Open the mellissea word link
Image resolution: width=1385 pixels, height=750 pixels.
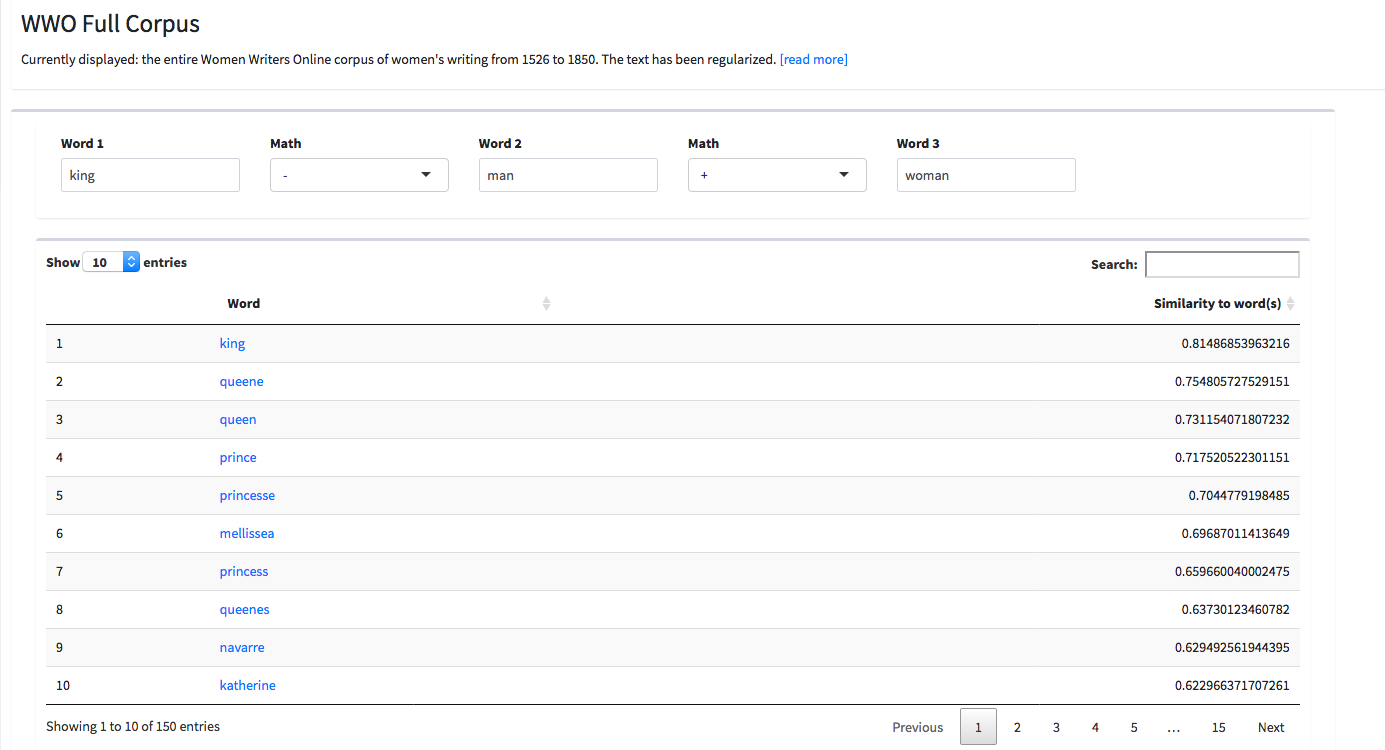(x=246, y=533)
